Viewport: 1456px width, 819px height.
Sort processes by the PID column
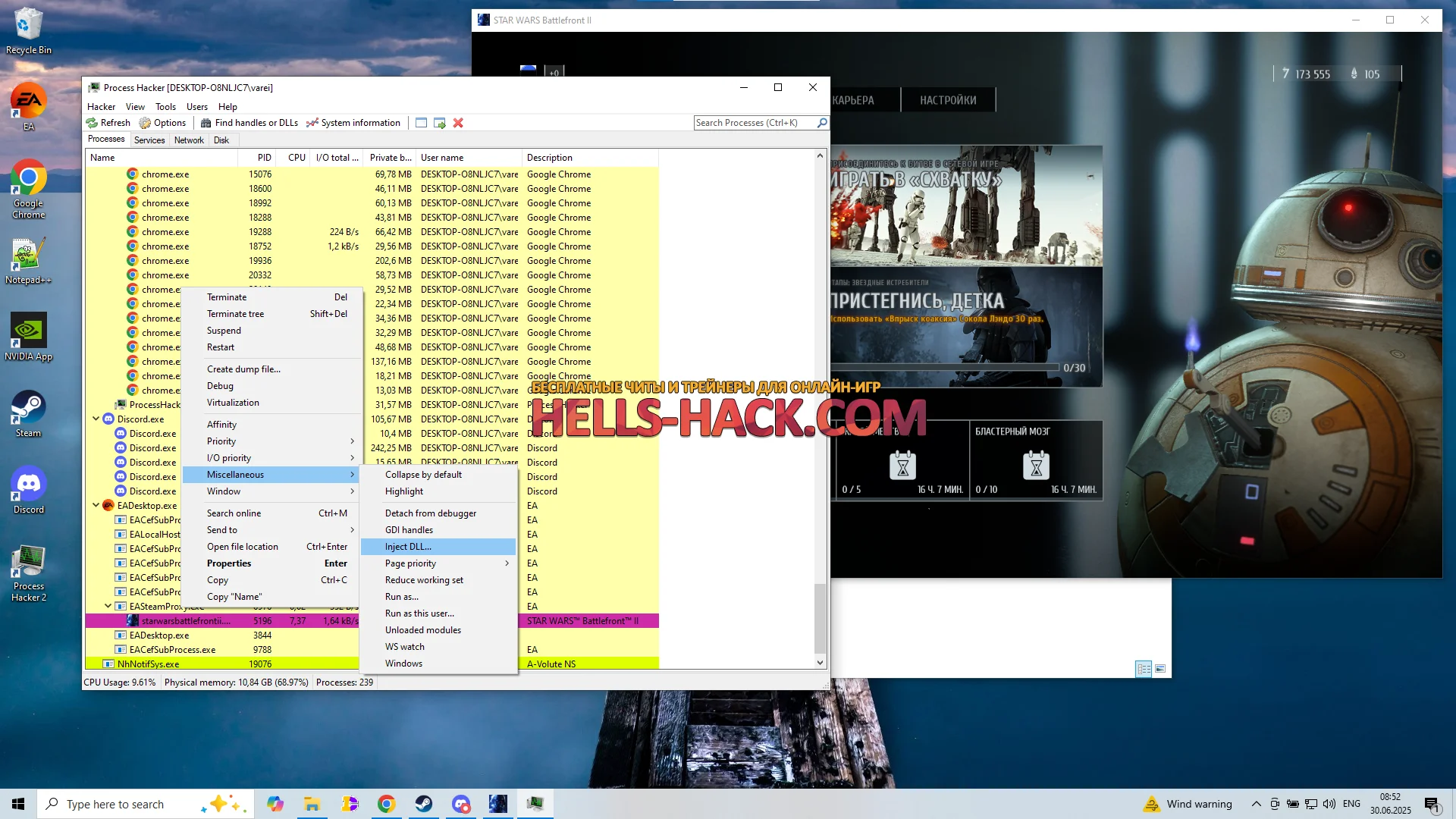pos(256,158)
